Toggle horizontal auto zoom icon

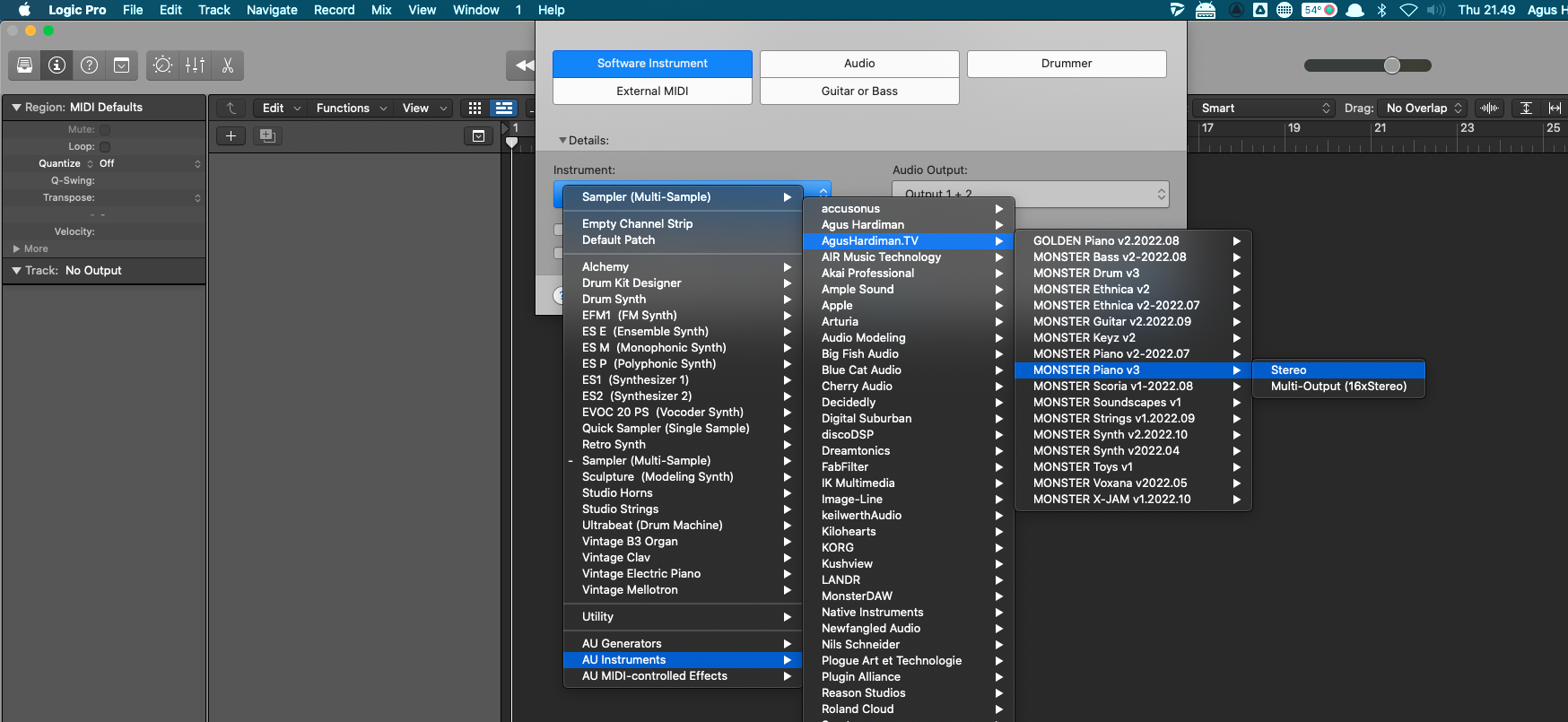[1555, 108]
